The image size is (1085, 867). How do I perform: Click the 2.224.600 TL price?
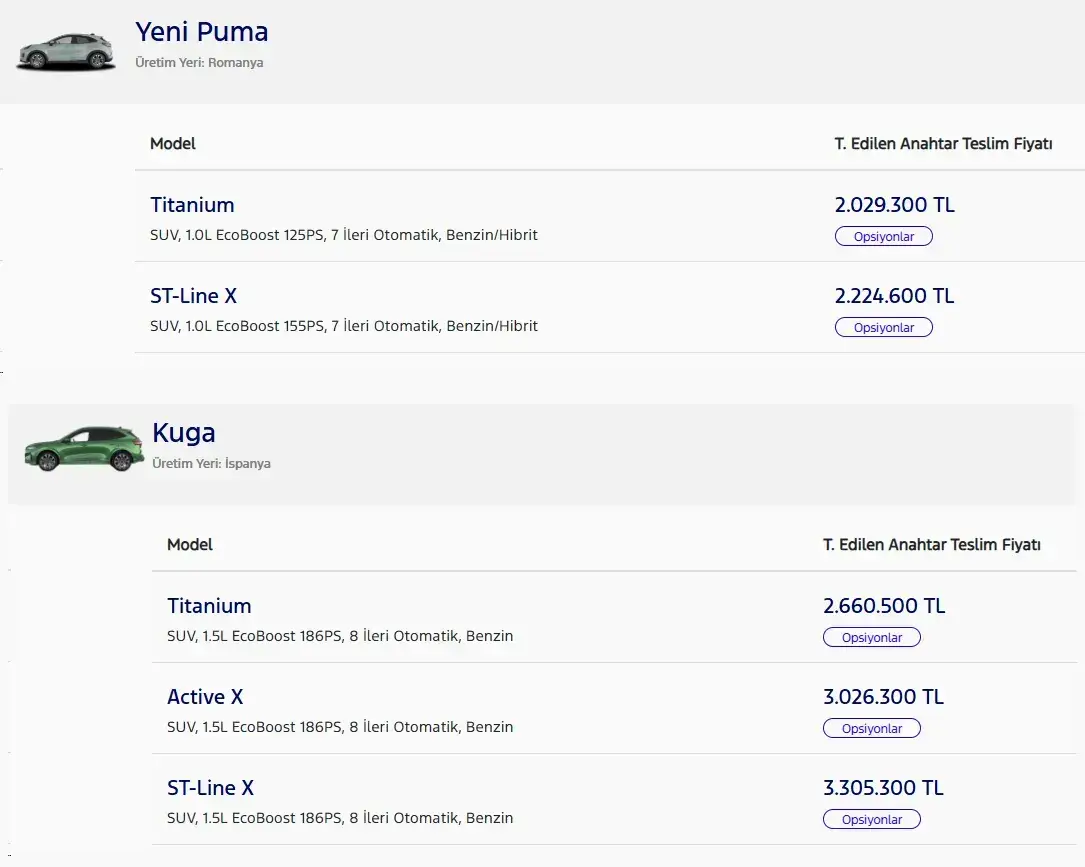coord(895,296)
